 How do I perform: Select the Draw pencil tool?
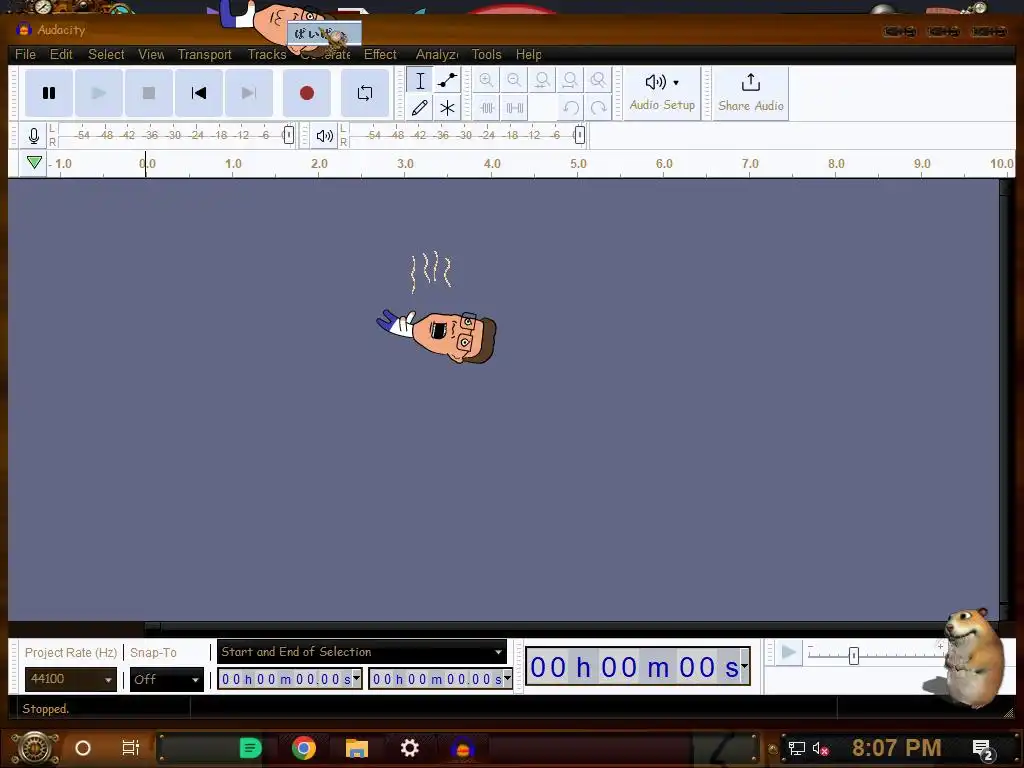pyautogui.click(x=420, y=108)
